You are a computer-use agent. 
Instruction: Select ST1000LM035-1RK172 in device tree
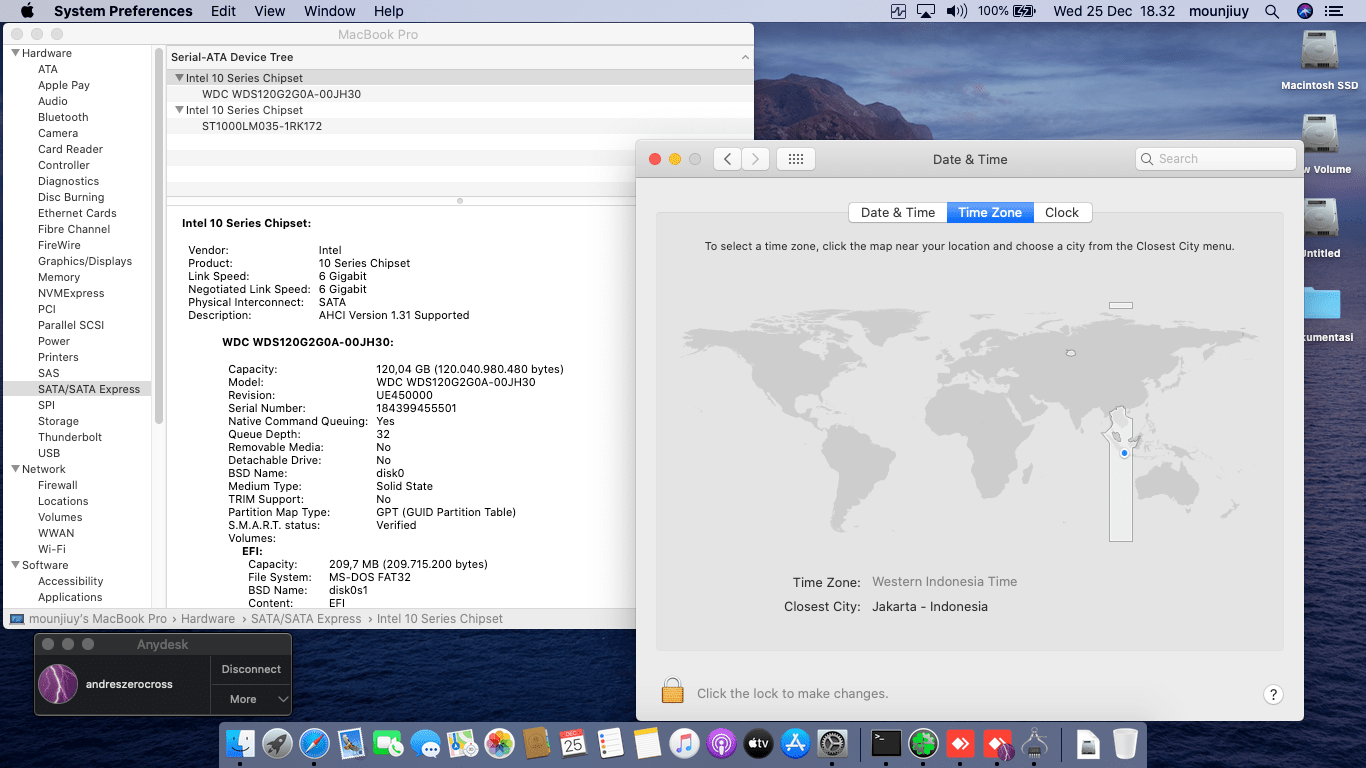(262, 126)
